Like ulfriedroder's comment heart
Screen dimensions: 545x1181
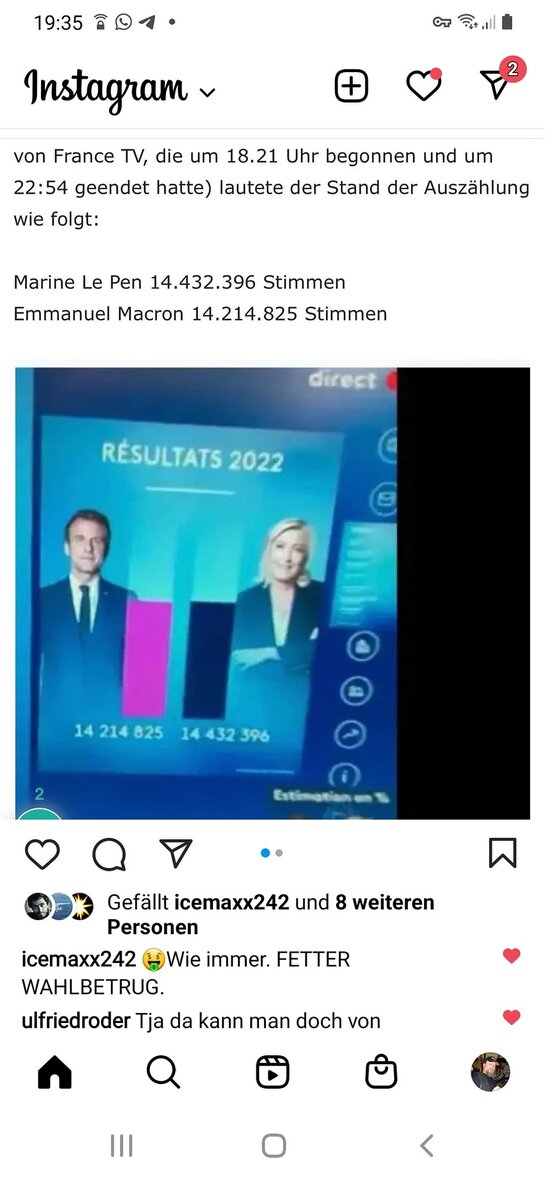click(512, 1018)
